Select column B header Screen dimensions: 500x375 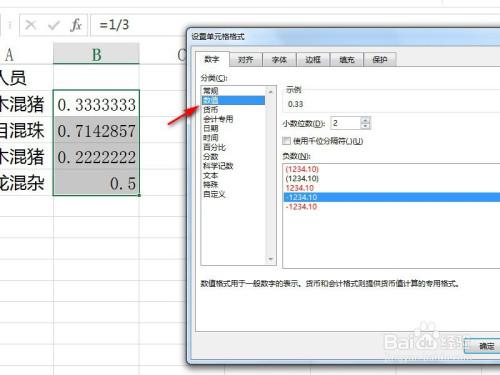pos(96,54)
